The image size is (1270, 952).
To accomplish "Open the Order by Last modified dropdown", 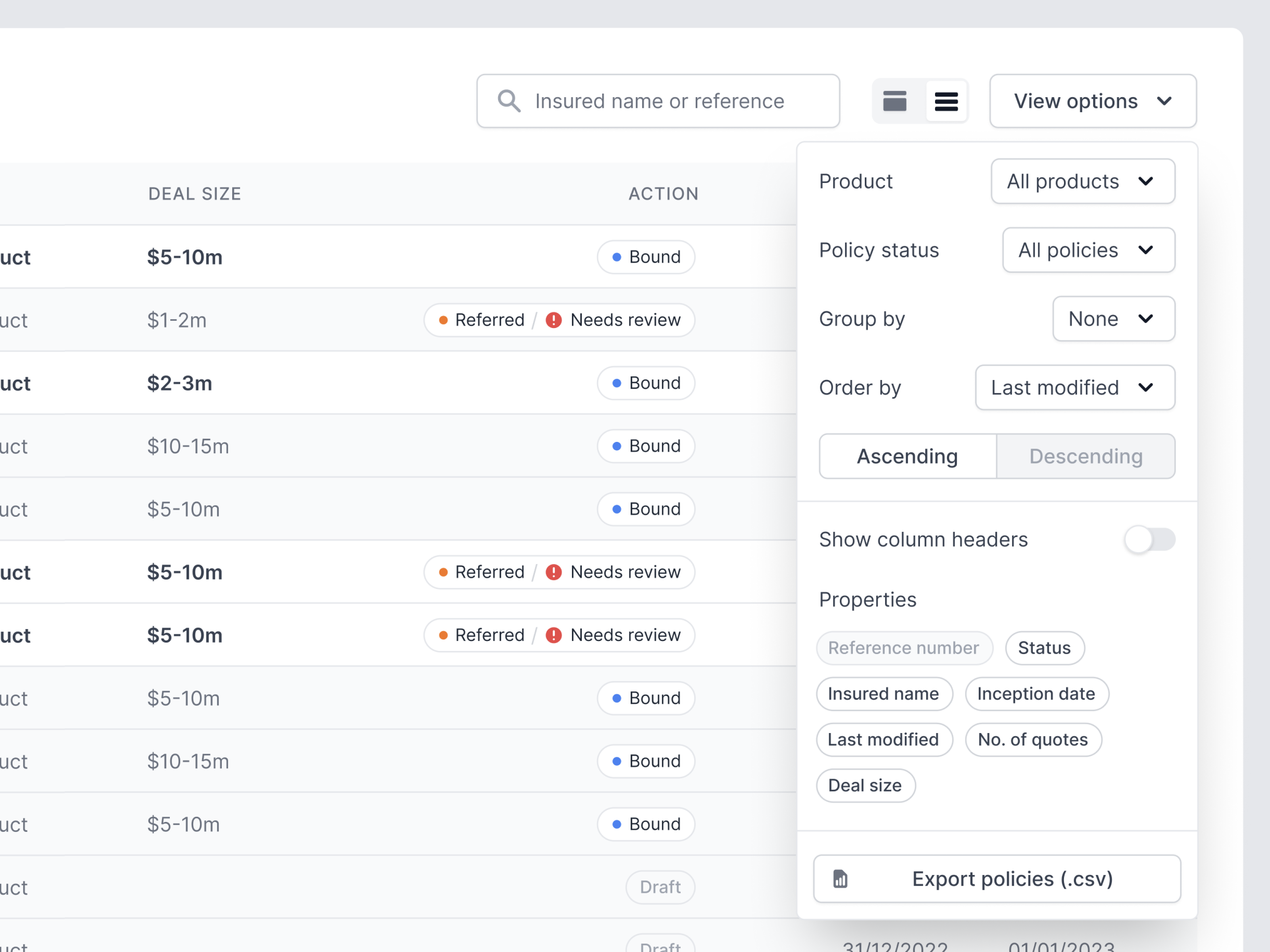I will pyautogui.click(x=1075, y=388).
